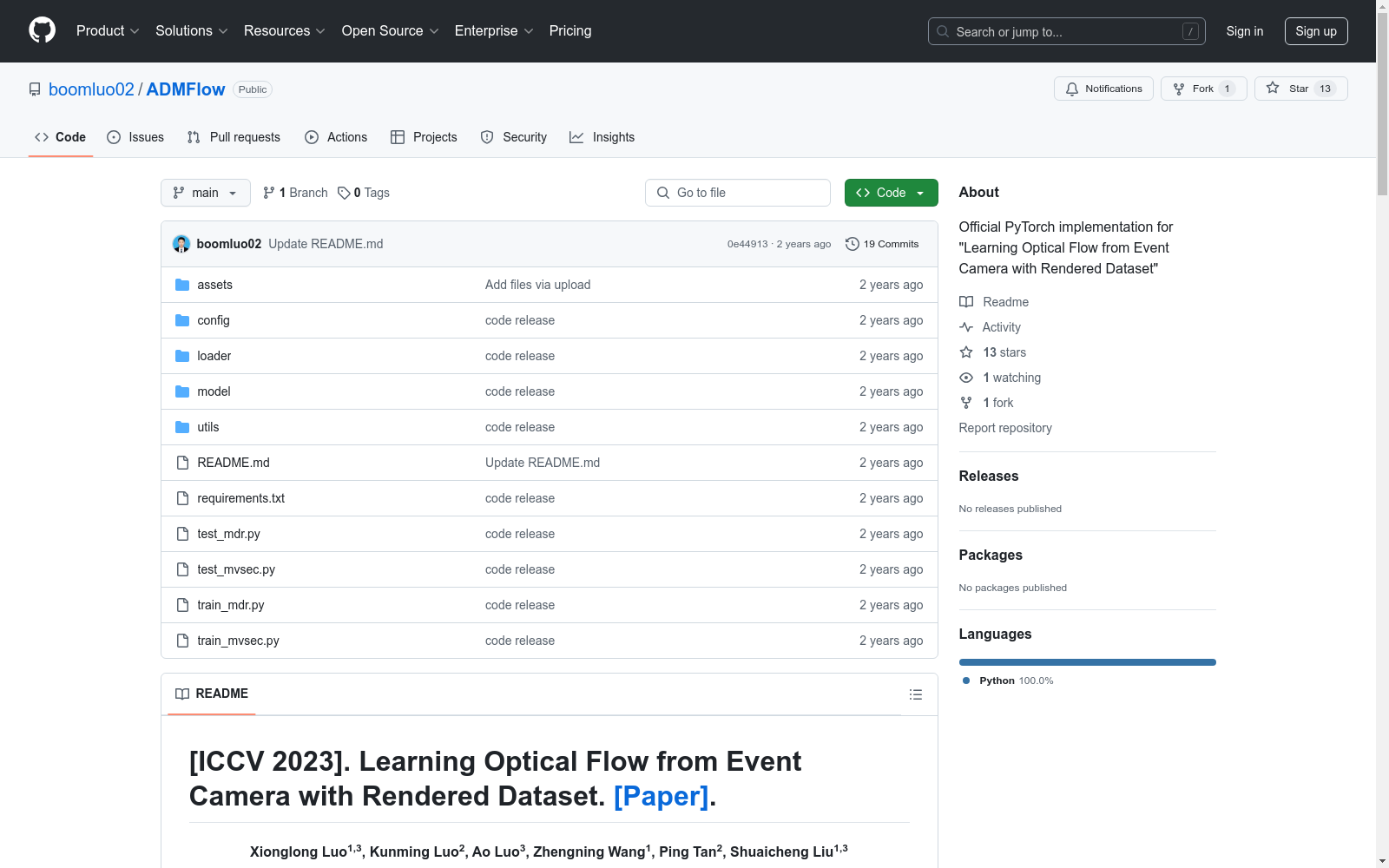Open the README outline list icon
This screenshot has width=1389, height=868.
coord(915,694)
